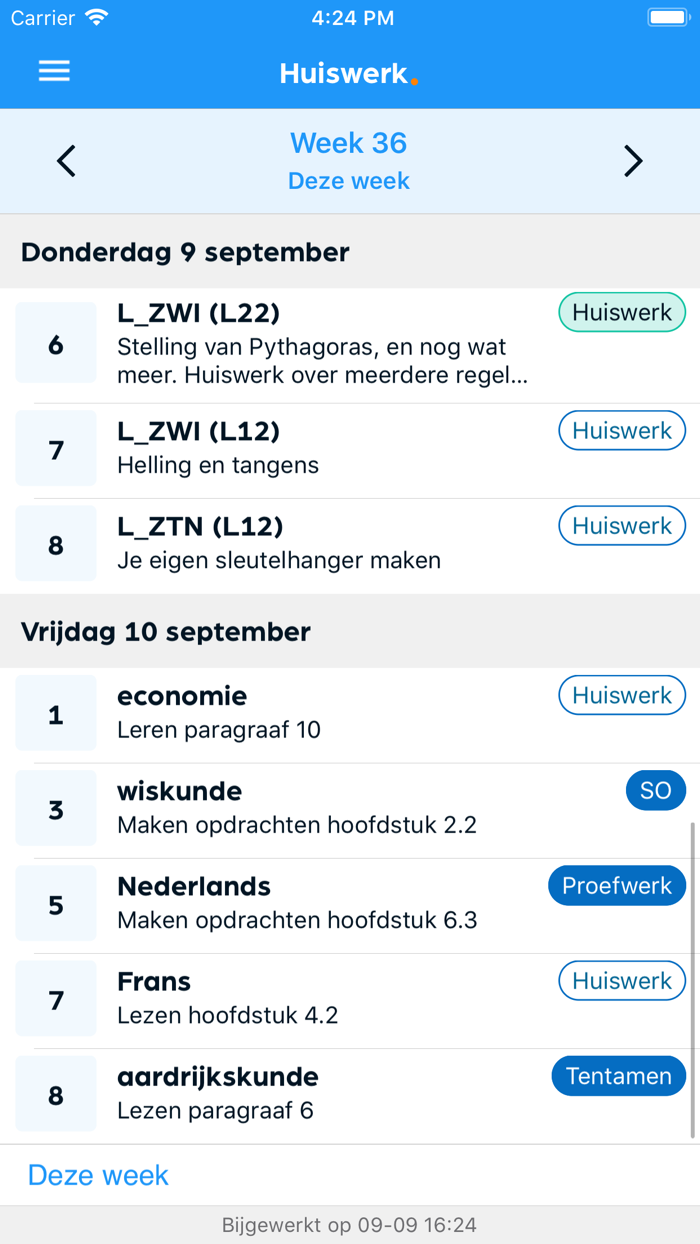Viewport: 700px width, 1244px height.
Task: Select the Huiswerk title in the top bar
Action: [347, 71]
